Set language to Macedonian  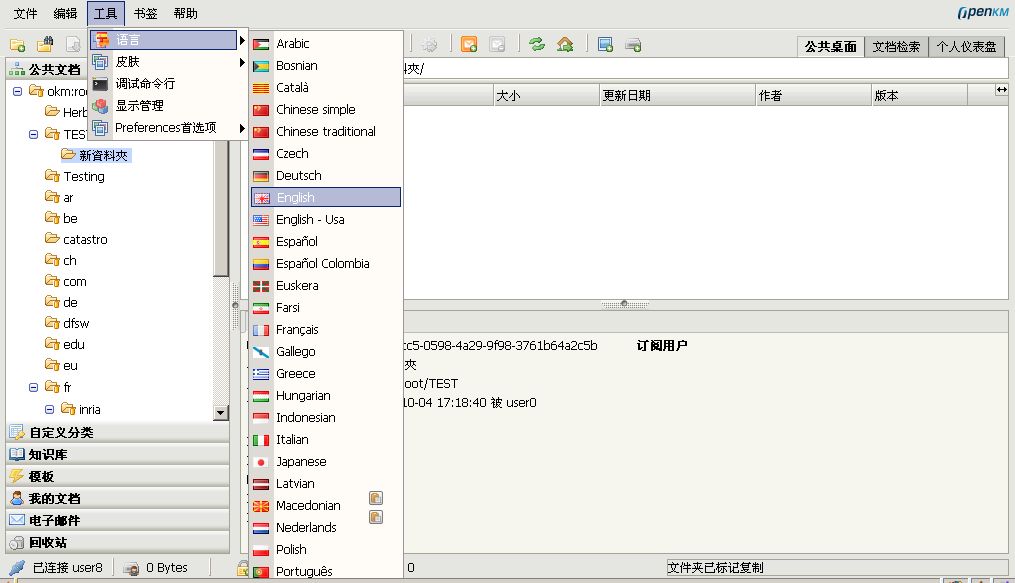click(x=326, y=505)
